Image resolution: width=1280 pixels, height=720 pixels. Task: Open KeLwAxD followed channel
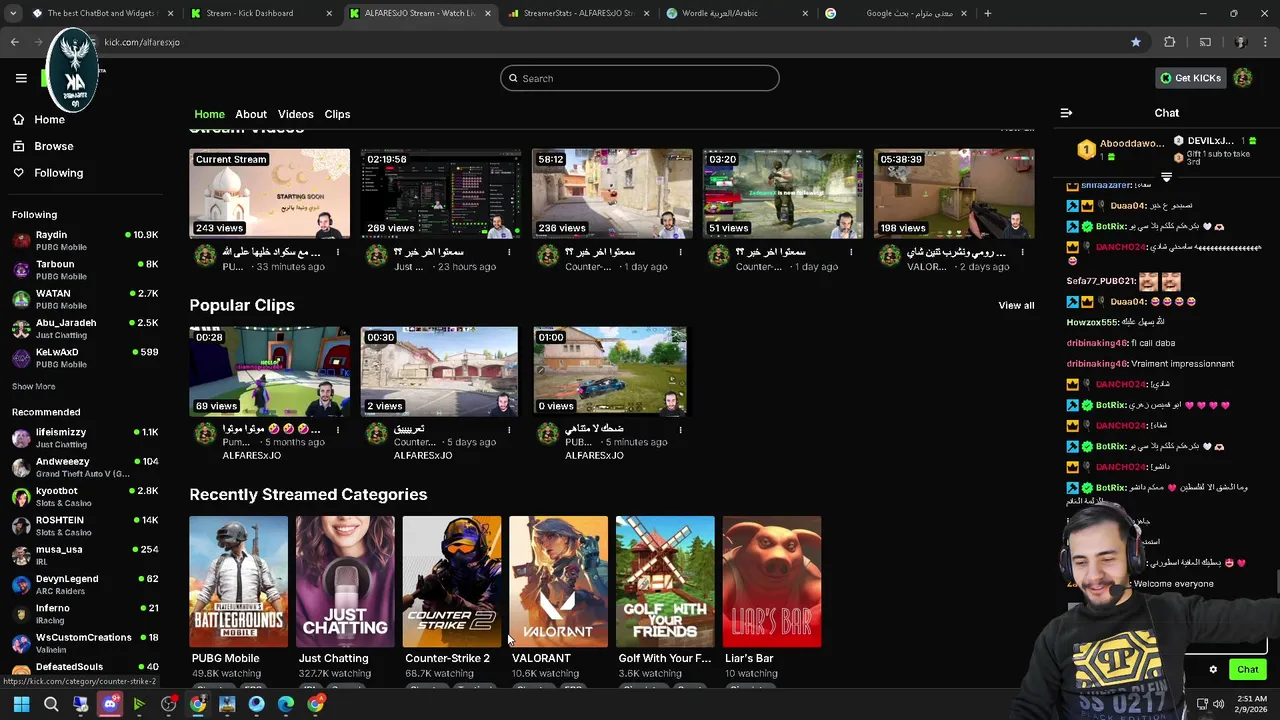coord(84,358)
